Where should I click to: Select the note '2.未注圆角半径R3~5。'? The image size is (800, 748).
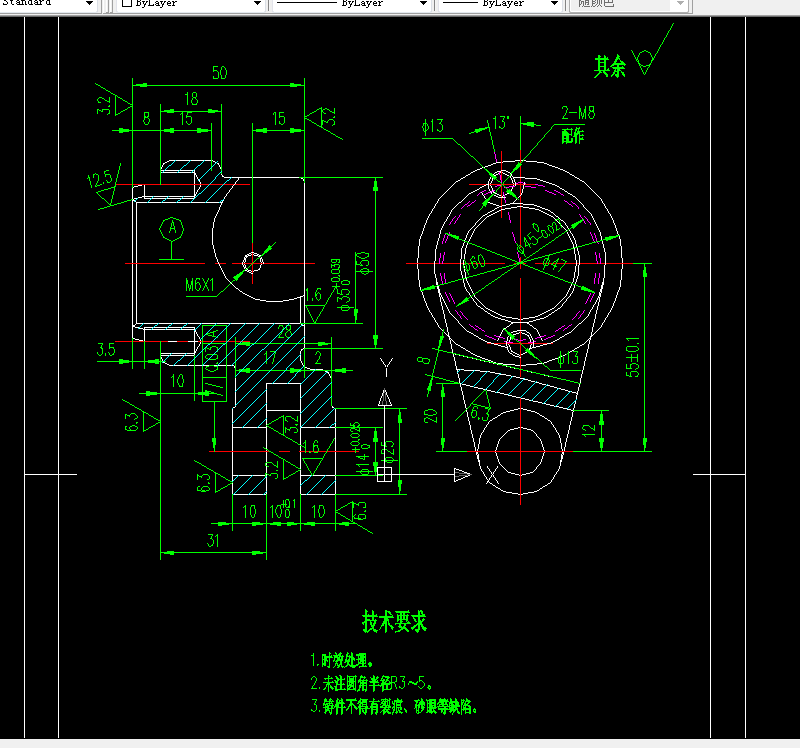pyautogui.click(x=372, y=683)
